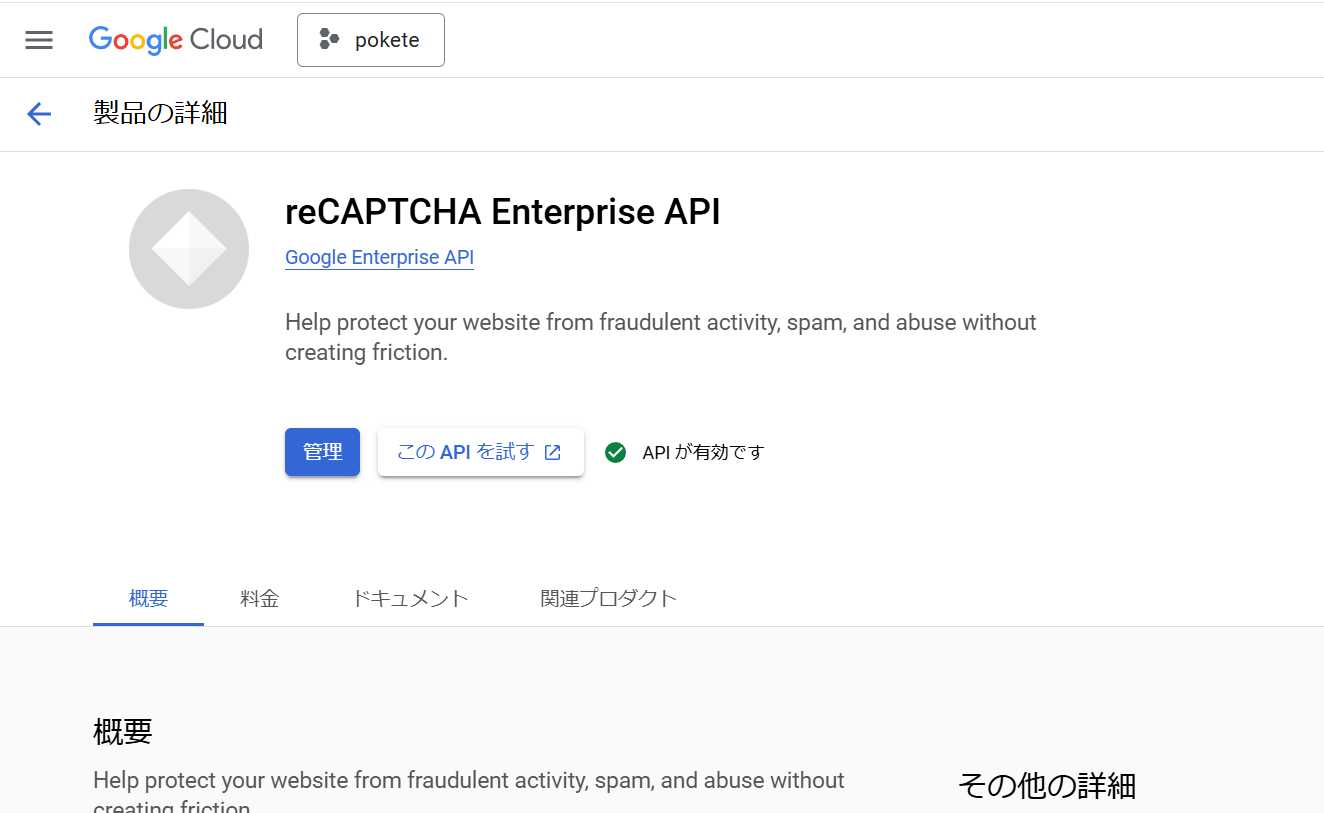Image resolution: width=1324 pixels, height=813 pixels.
Task: Click the 管理 button
Action: coord(322,452)
